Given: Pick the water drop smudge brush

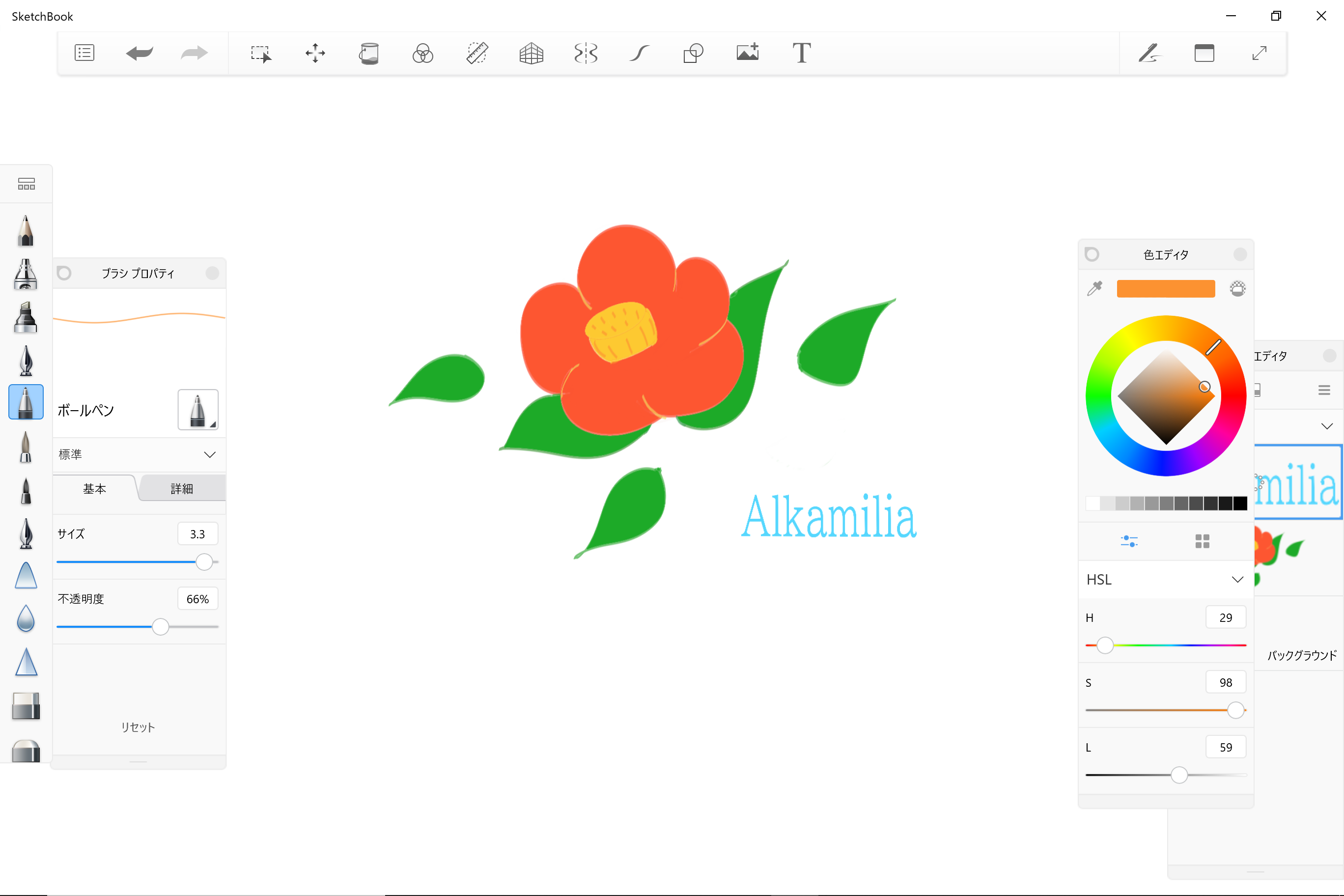Looking at the screenshot, I should 26,618.
